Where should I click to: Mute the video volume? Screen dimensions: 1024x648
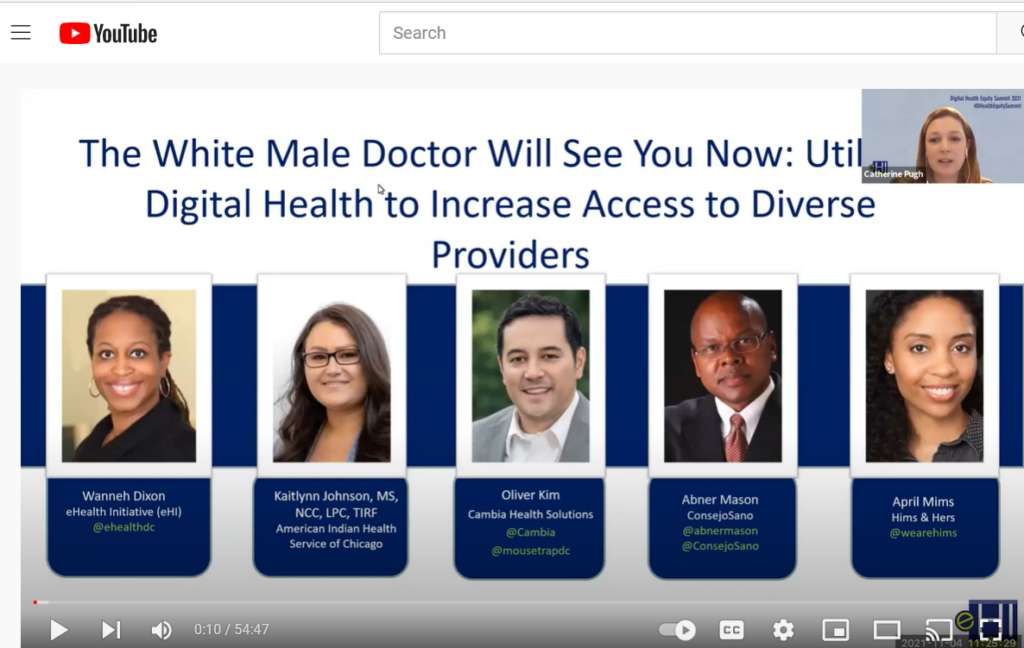click(x=161, y=630)
